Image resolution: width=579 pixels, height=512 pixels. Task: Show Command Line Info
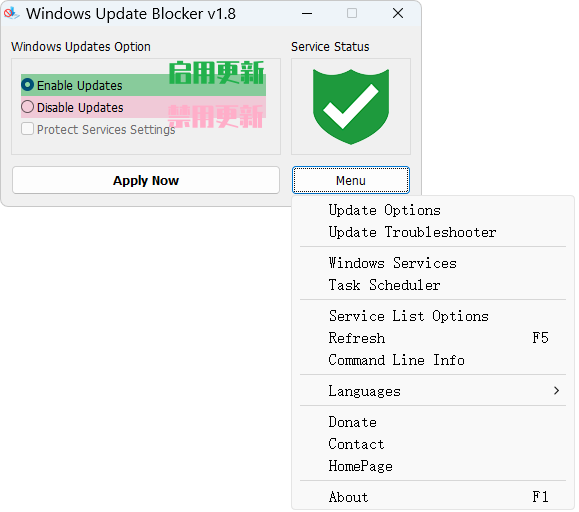click(x=433, y=360)
